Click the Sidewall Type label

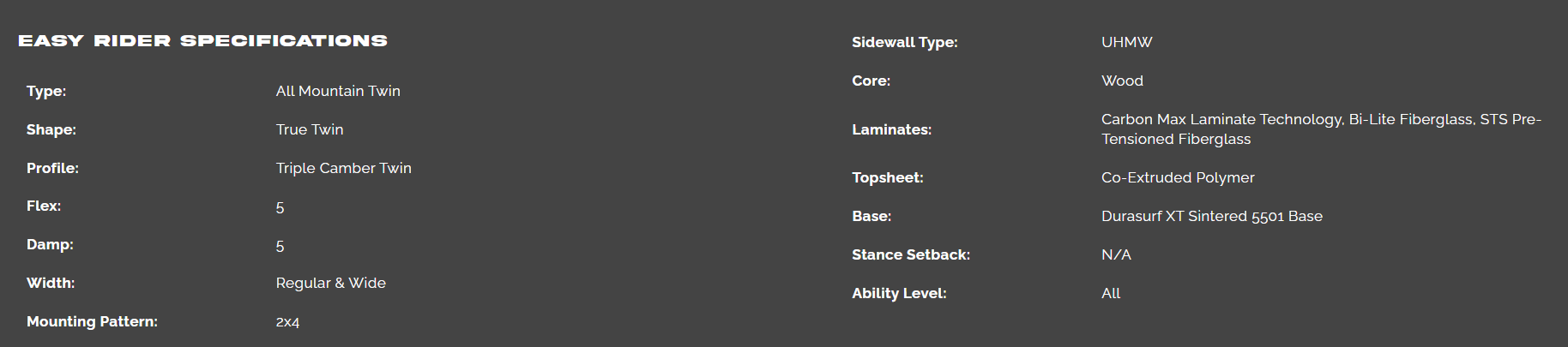coord(904,42)
